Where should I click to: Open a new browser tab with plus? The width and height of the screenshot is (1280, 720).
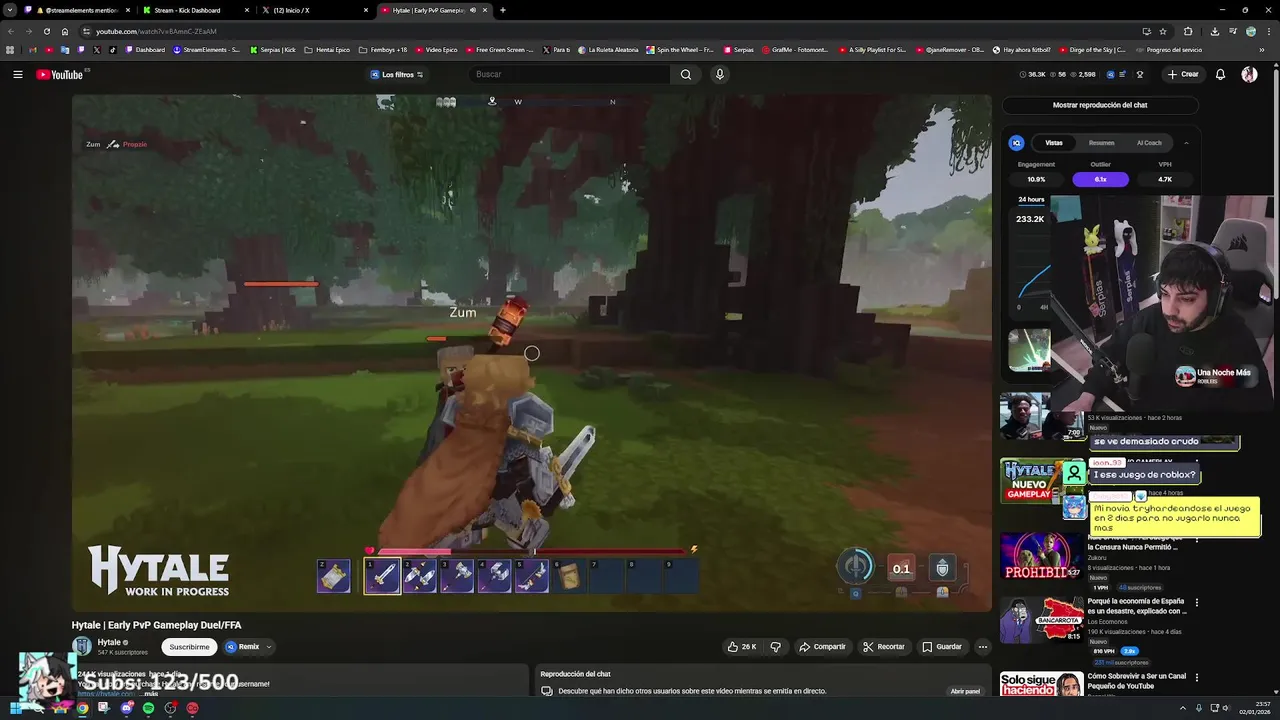coord(502,10)
